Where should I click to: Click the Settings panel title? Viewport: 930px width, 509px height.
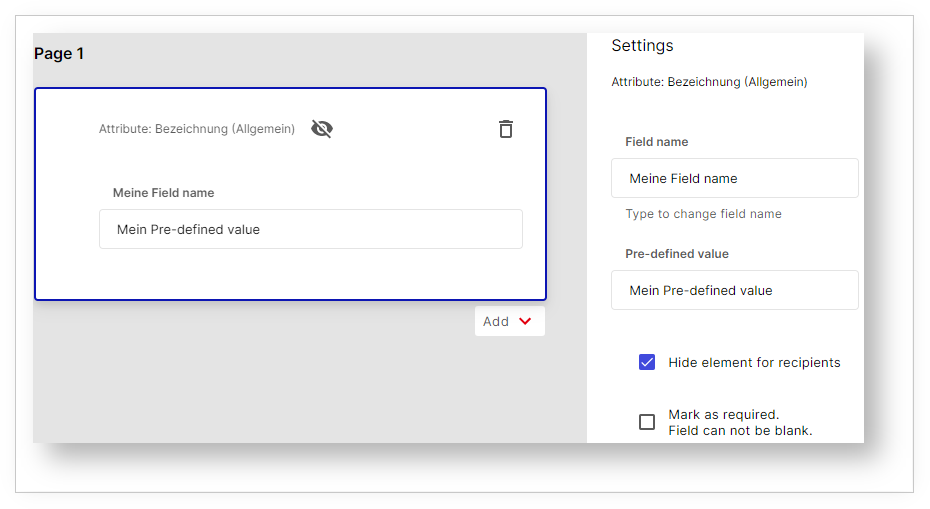pyautogui.click(x=642, y=46)
